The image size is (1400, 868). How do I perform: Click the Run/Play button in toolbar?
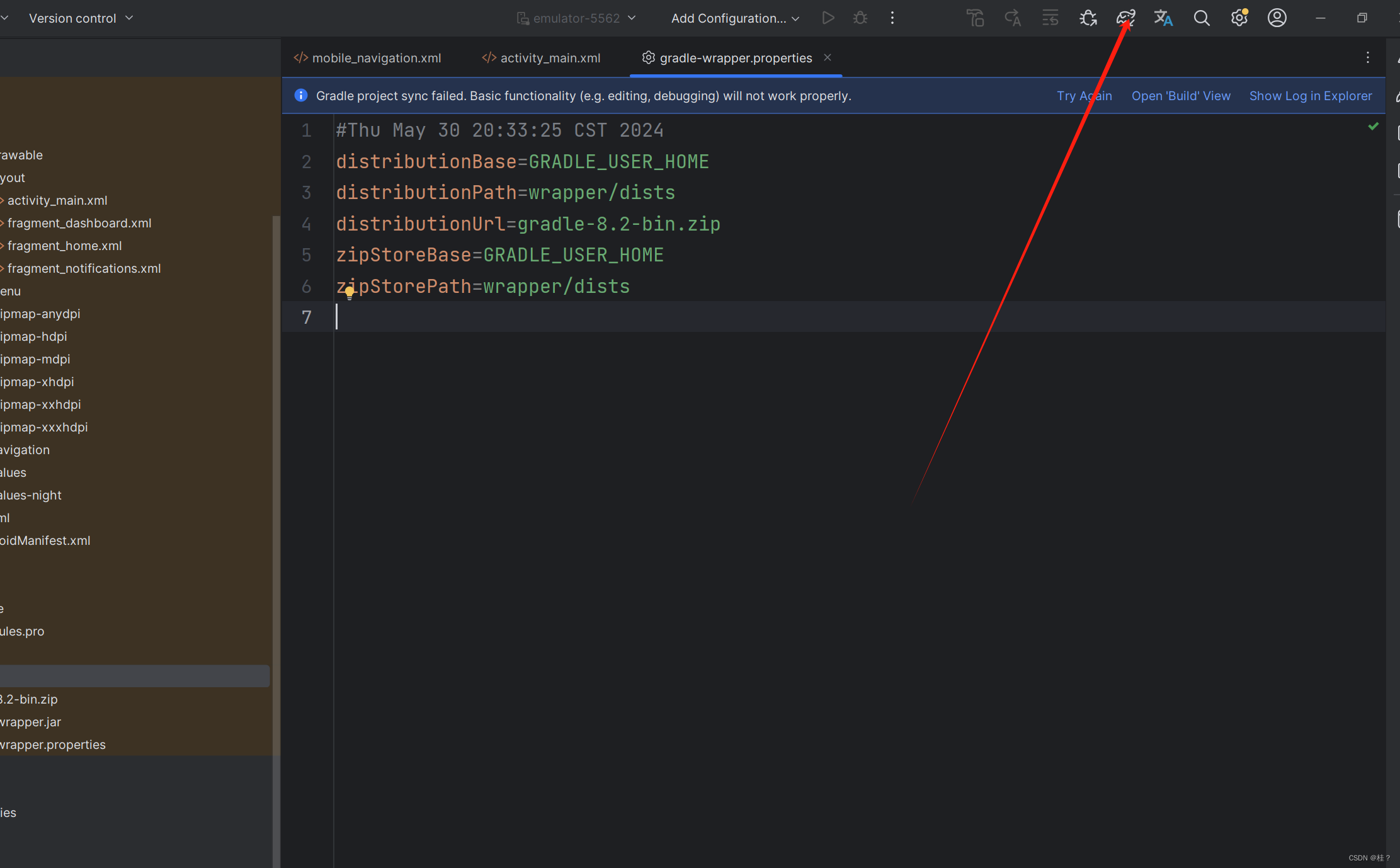pyautogui.click(x=828, y=18)
